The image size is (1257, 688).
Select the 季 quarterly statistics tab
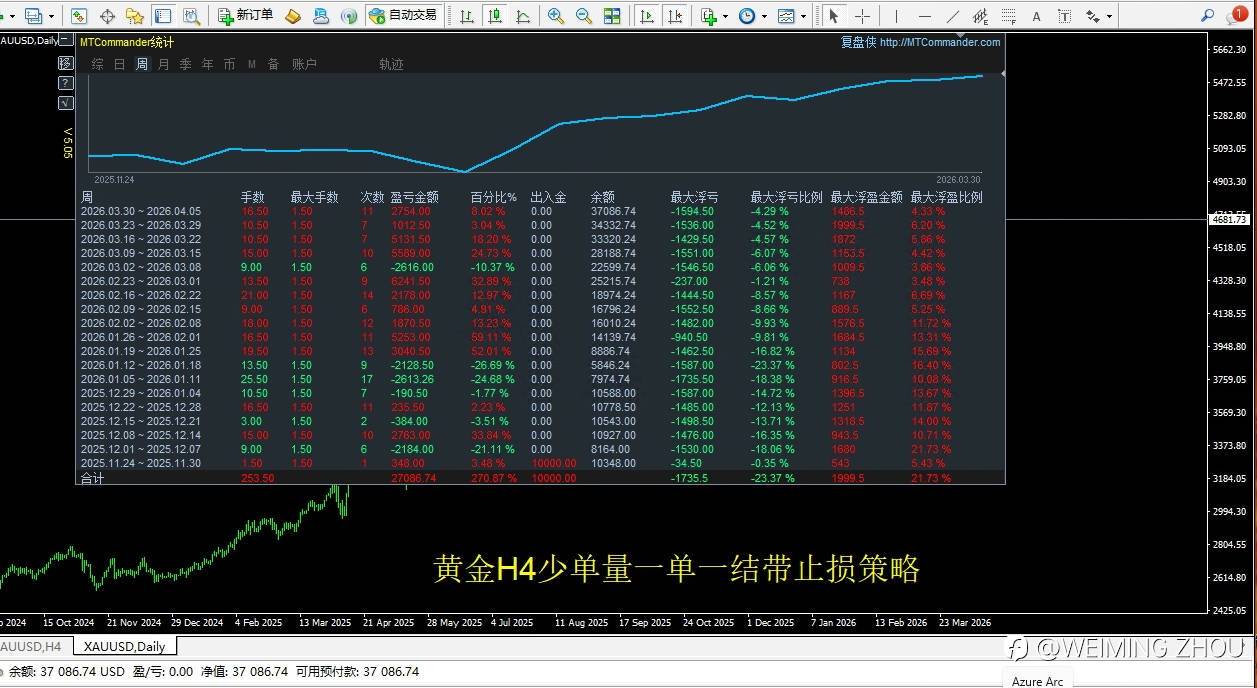(185, 64)
